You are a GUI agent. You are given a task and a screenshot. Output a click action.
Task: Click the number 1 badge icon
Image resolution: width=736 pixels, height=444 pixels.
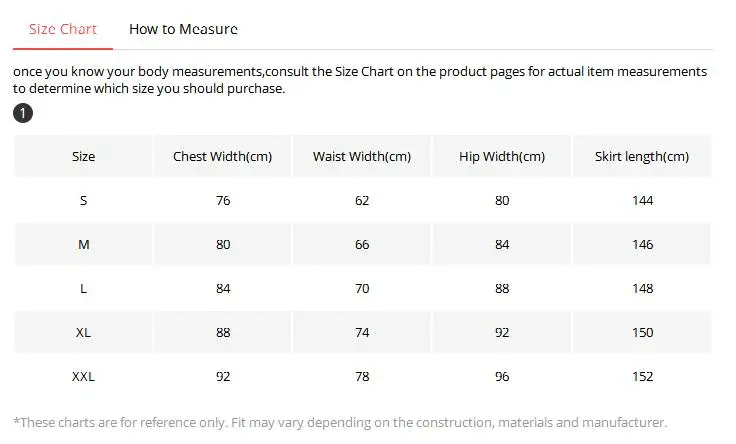pyautogui.click(x=23, y=114)
